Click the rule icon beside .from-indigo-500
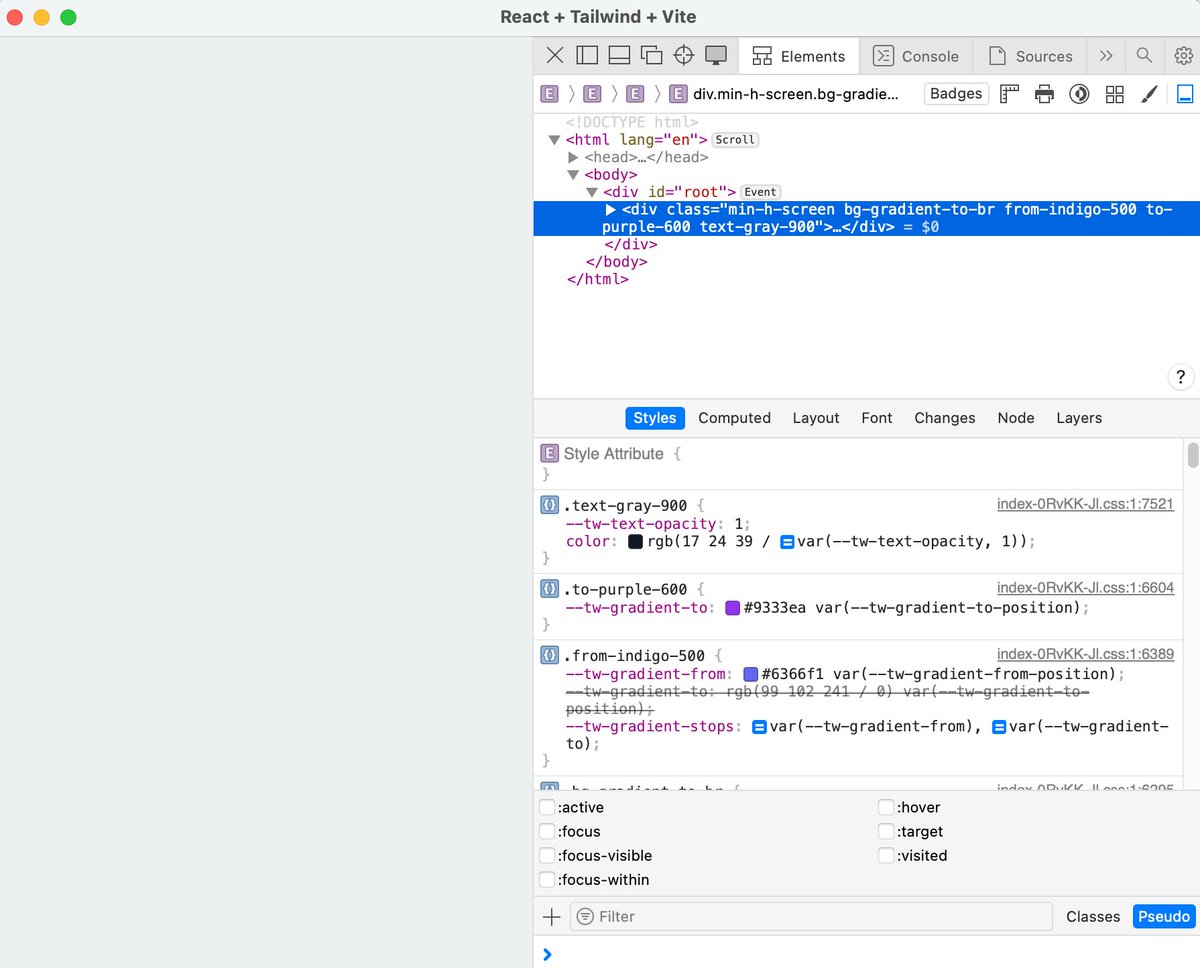Screen dimensions: 1200x968 point(549,655)
